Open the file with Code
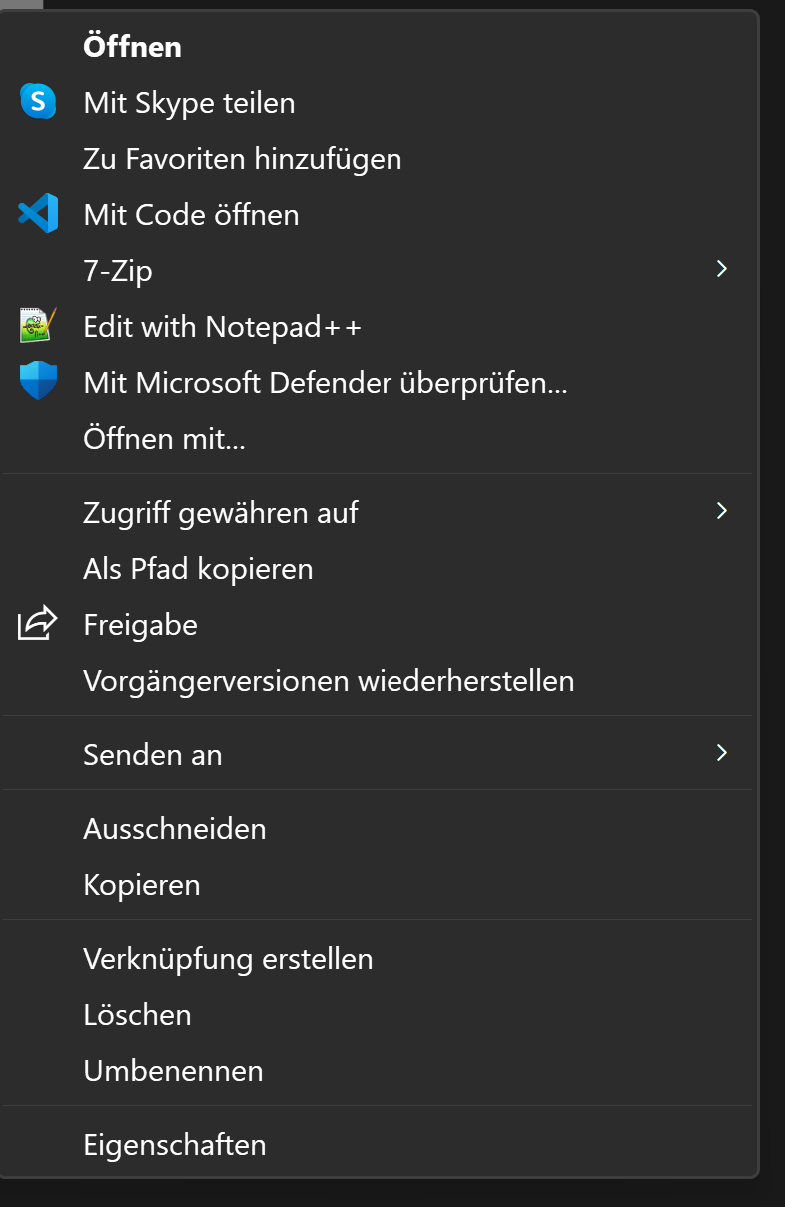This screenshot has height=1207, width=785. coord(191,214)
